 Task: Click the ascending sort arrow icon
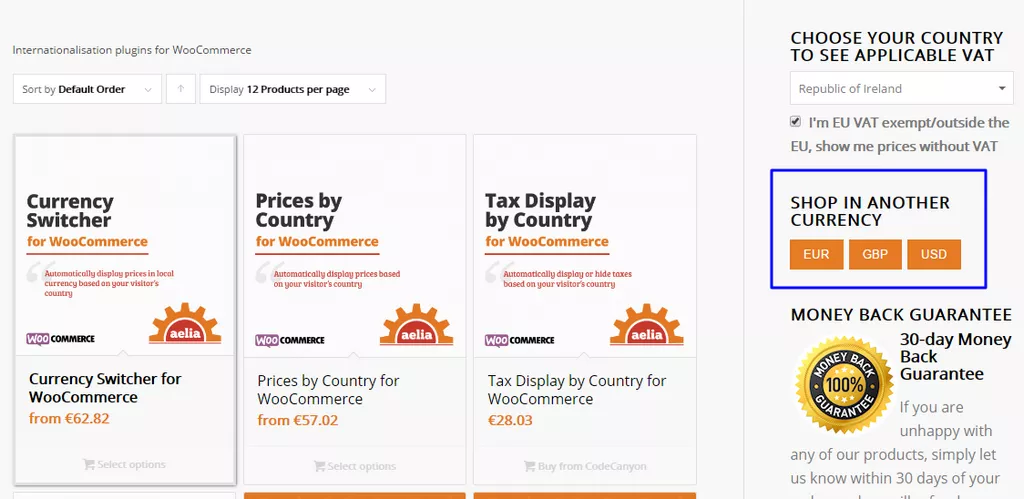pos(181,89)
